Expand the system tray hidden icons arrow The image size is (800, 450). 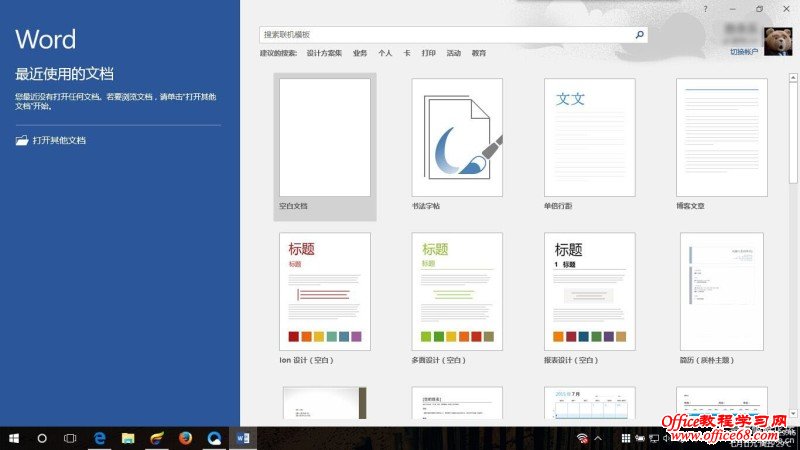point(598,438)
